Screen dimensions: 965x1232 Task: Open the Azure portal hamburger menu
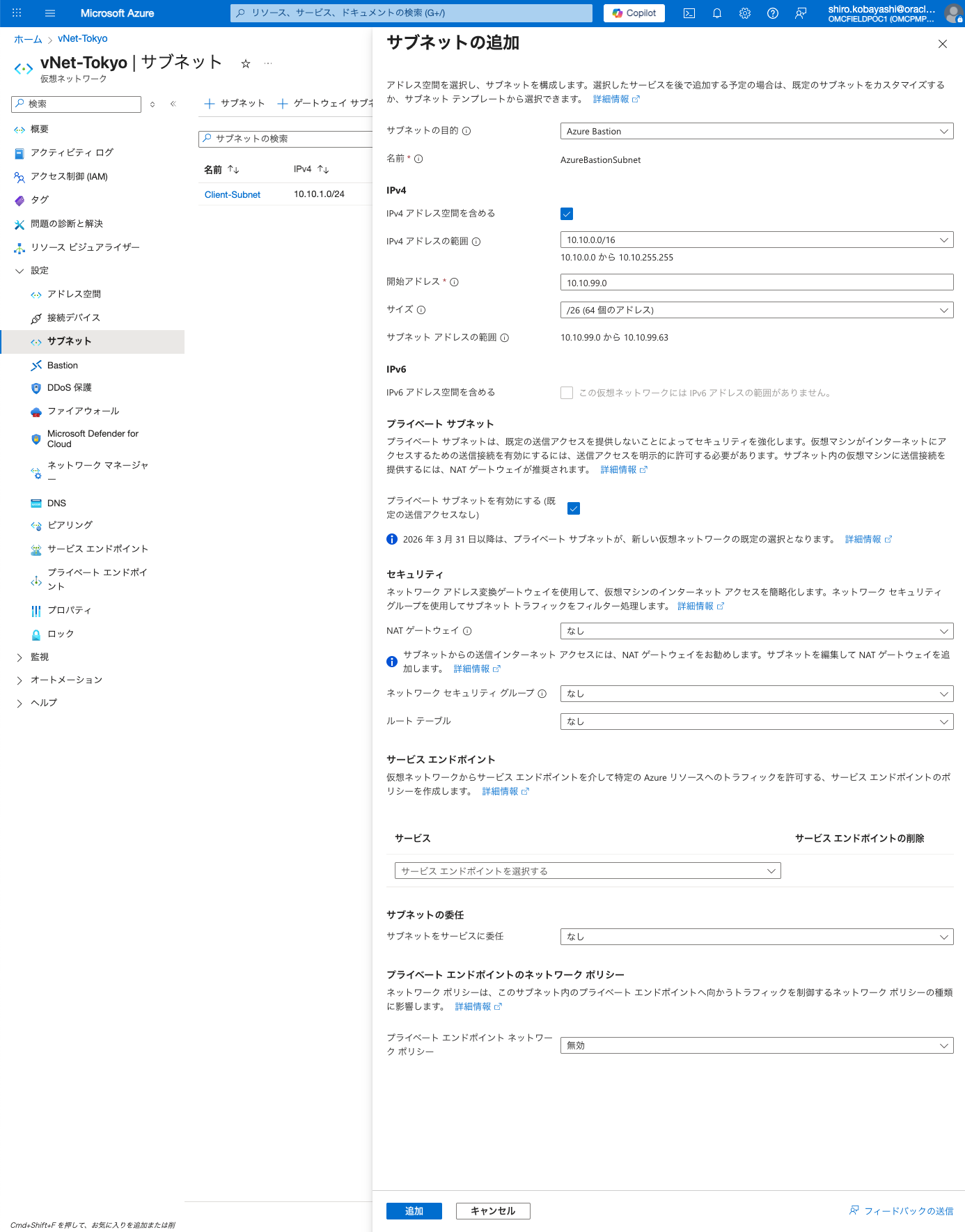pos(50,13)
